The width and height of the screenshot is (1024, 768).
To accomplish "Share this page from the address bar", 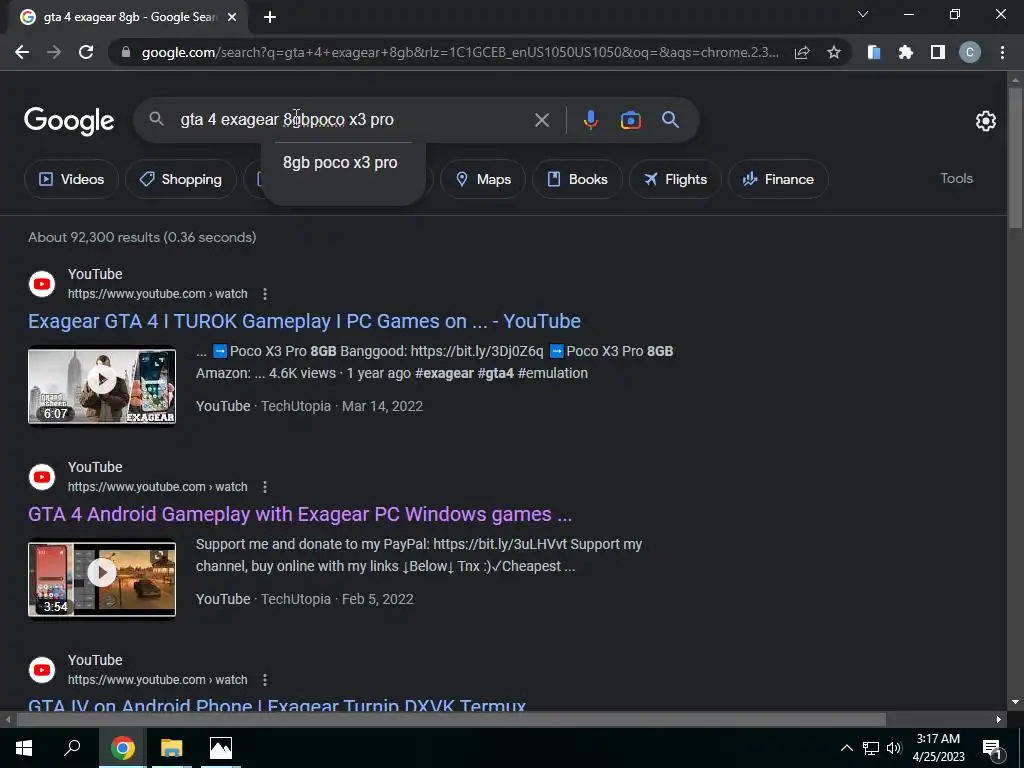I will pyautogui.click(x=802, y=52).
